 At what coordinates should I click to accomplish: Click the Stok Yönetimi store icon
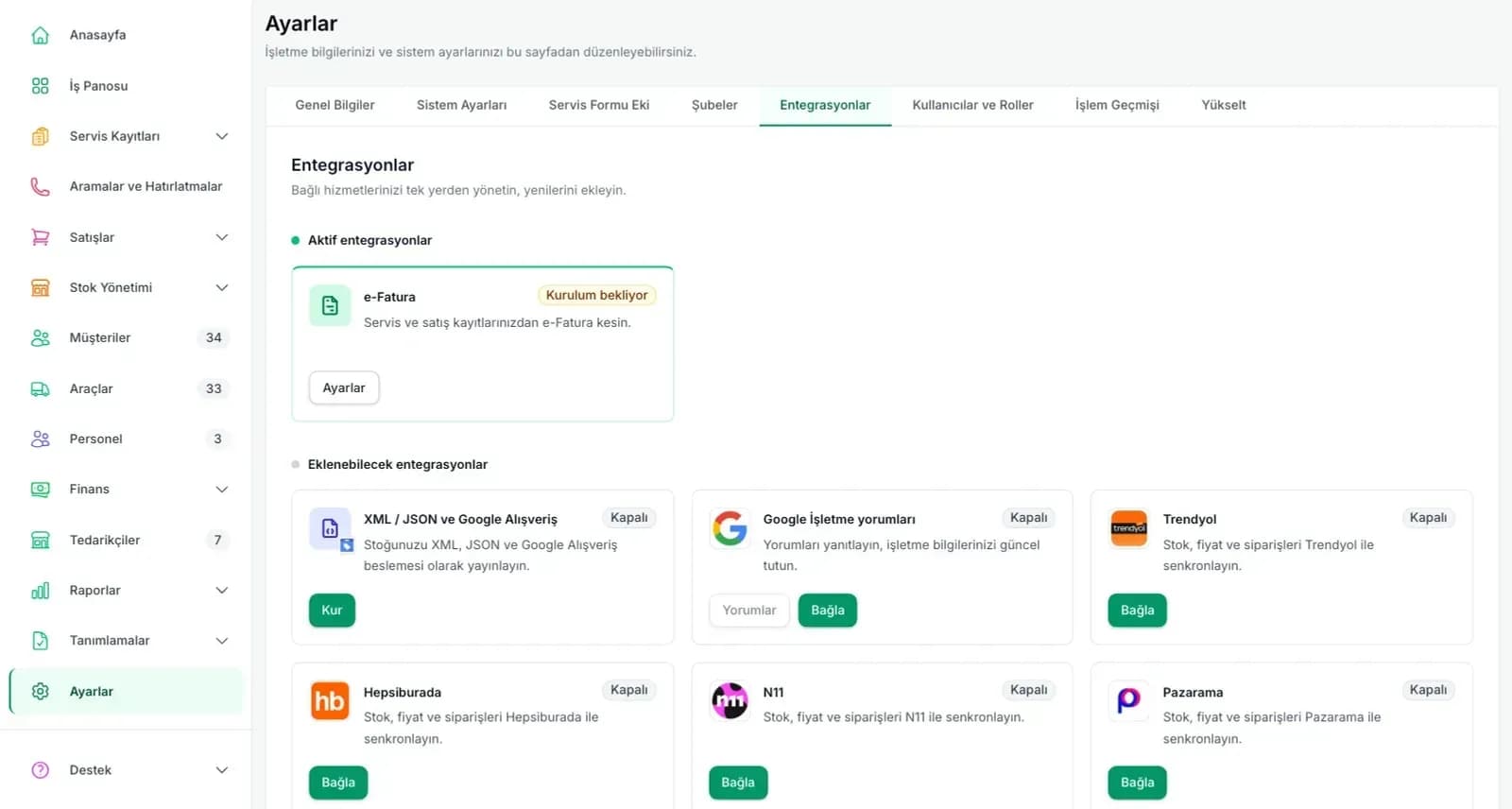(x=40, y=287)
